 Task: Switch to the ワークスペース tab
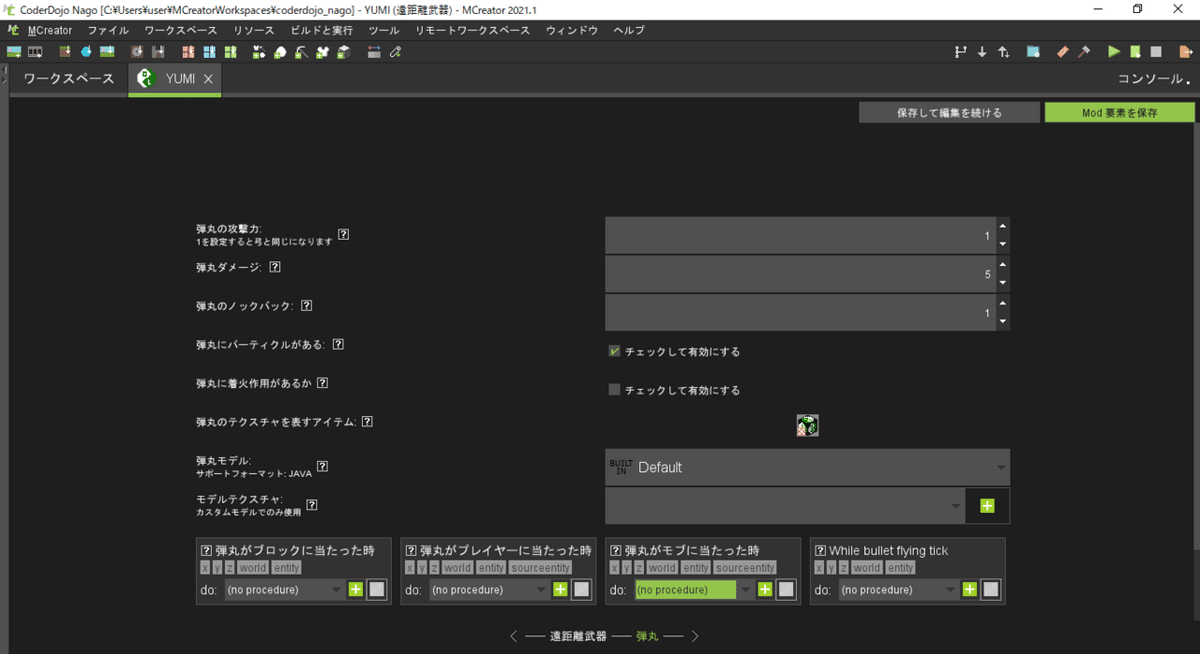click(66, 78)
